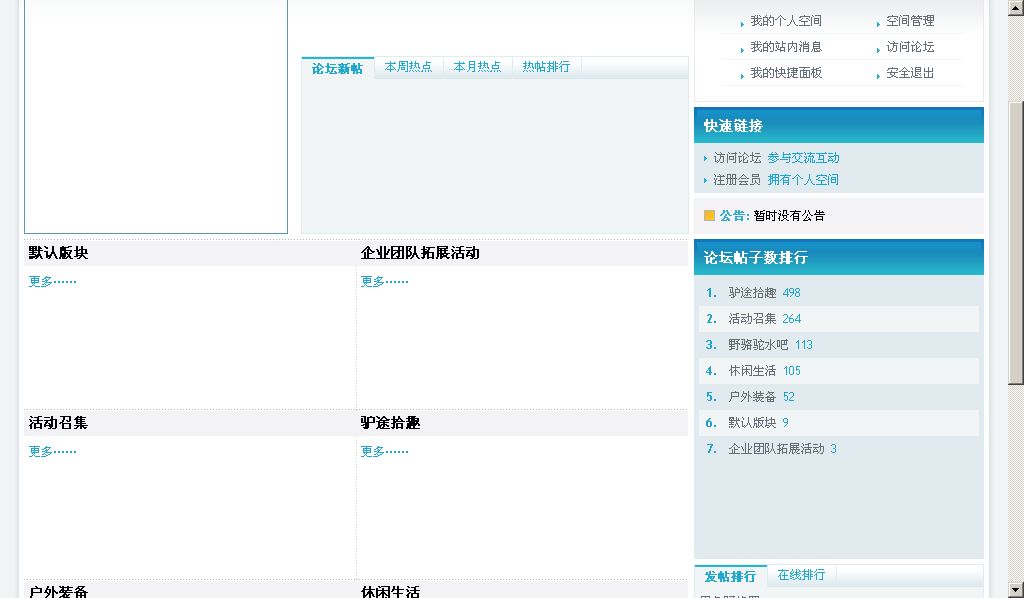
Task: Click post count 113
Action: pos(804,345)
